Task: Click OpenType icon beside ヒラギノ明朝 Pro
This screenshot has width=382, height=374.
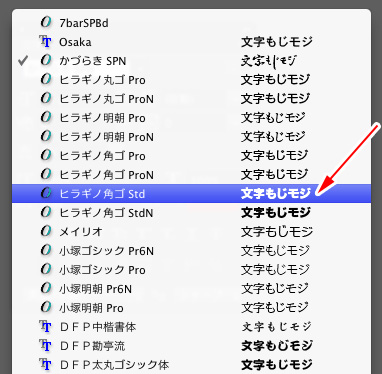Action: click(x=46, y=117)
